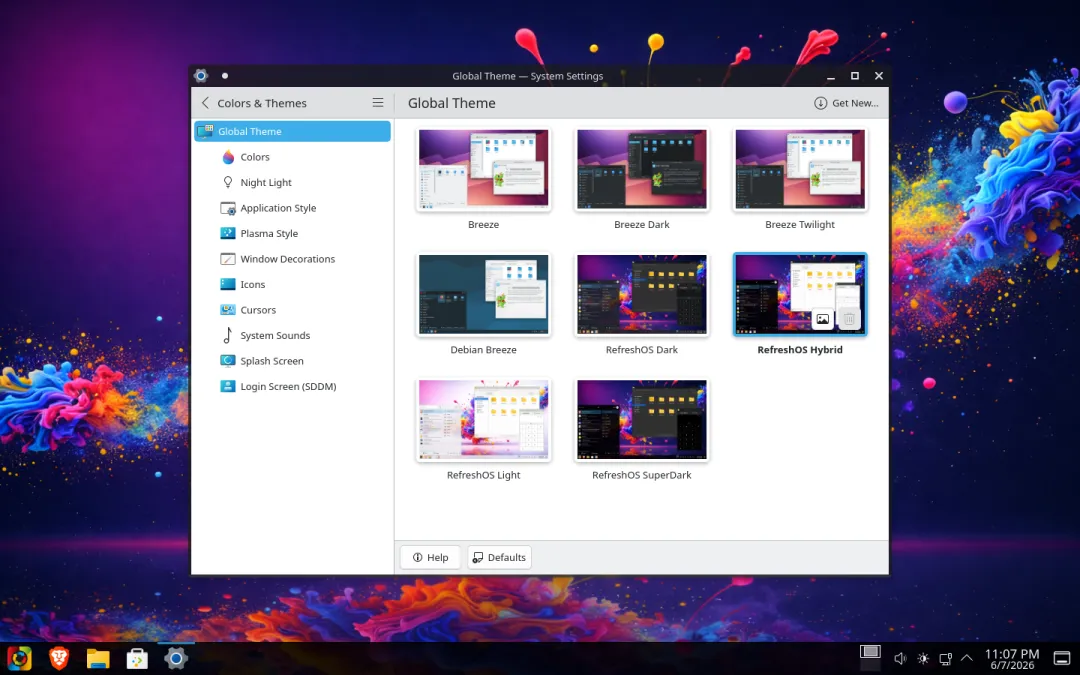Click the Window Decorations text label

[288, 259]
